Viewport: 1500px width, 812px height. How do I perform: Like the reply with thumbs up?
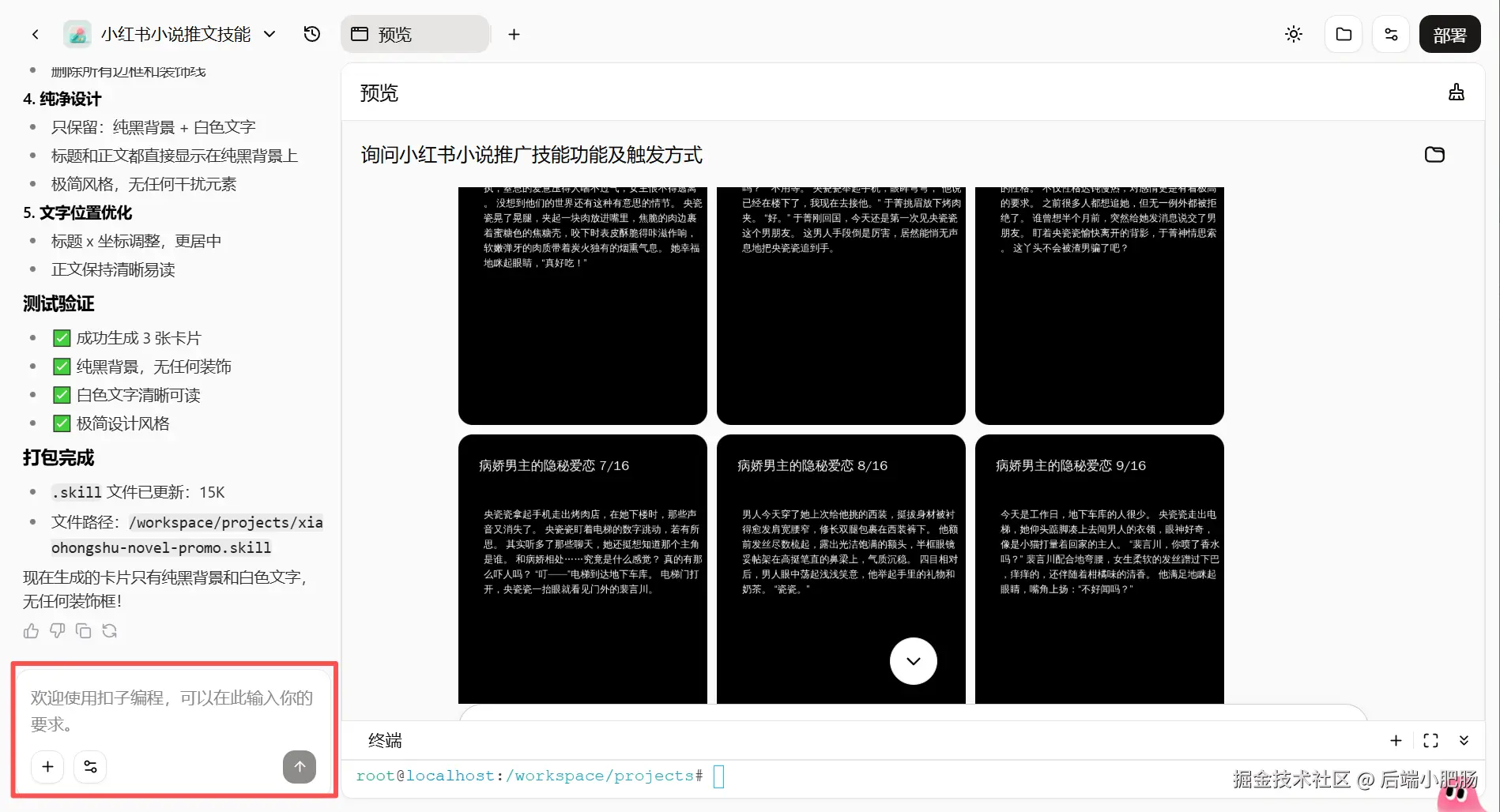tap(31, 630)
